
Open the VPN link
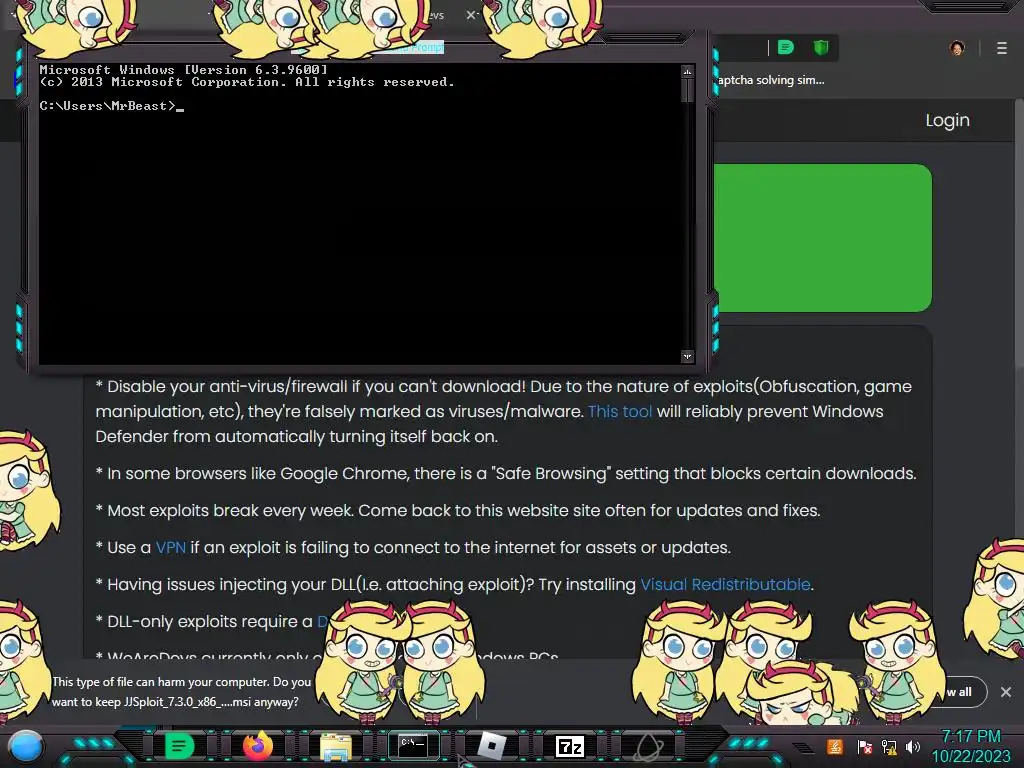pos(170,547)
